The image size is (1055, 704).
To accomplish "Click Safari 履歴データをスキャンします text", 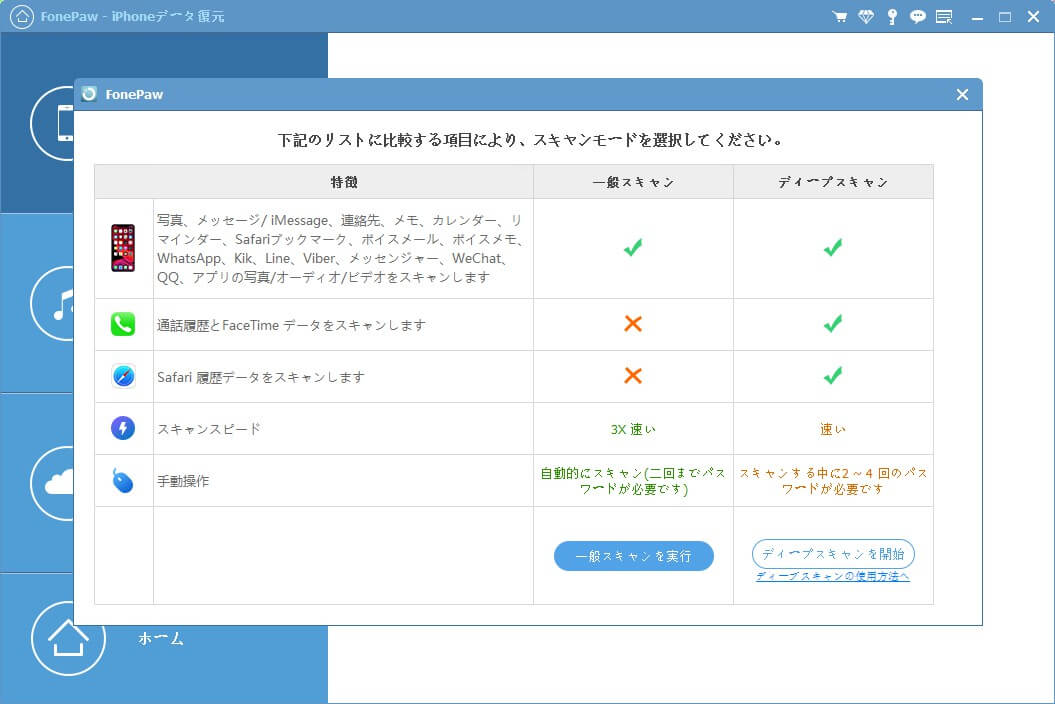I will click(261, 377).
